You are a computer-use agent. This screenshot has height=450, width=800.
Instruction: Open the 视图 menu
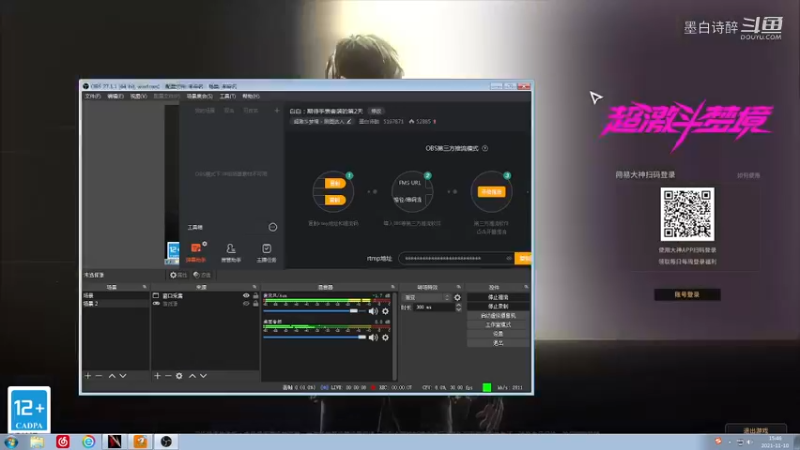(x=138, y=96)
